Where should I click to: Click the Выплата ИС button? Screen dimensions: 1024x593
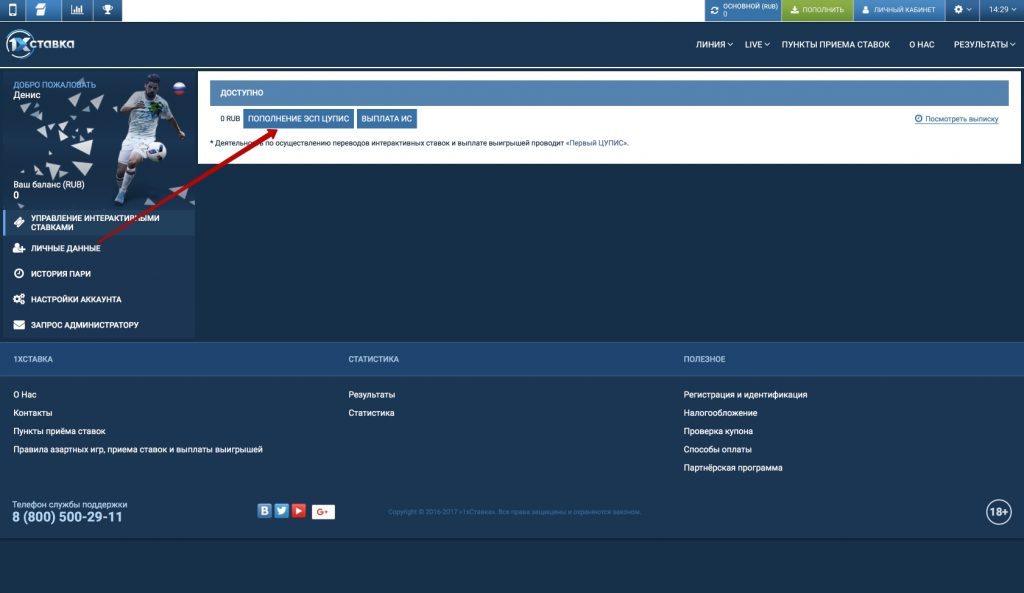[386, 118]
